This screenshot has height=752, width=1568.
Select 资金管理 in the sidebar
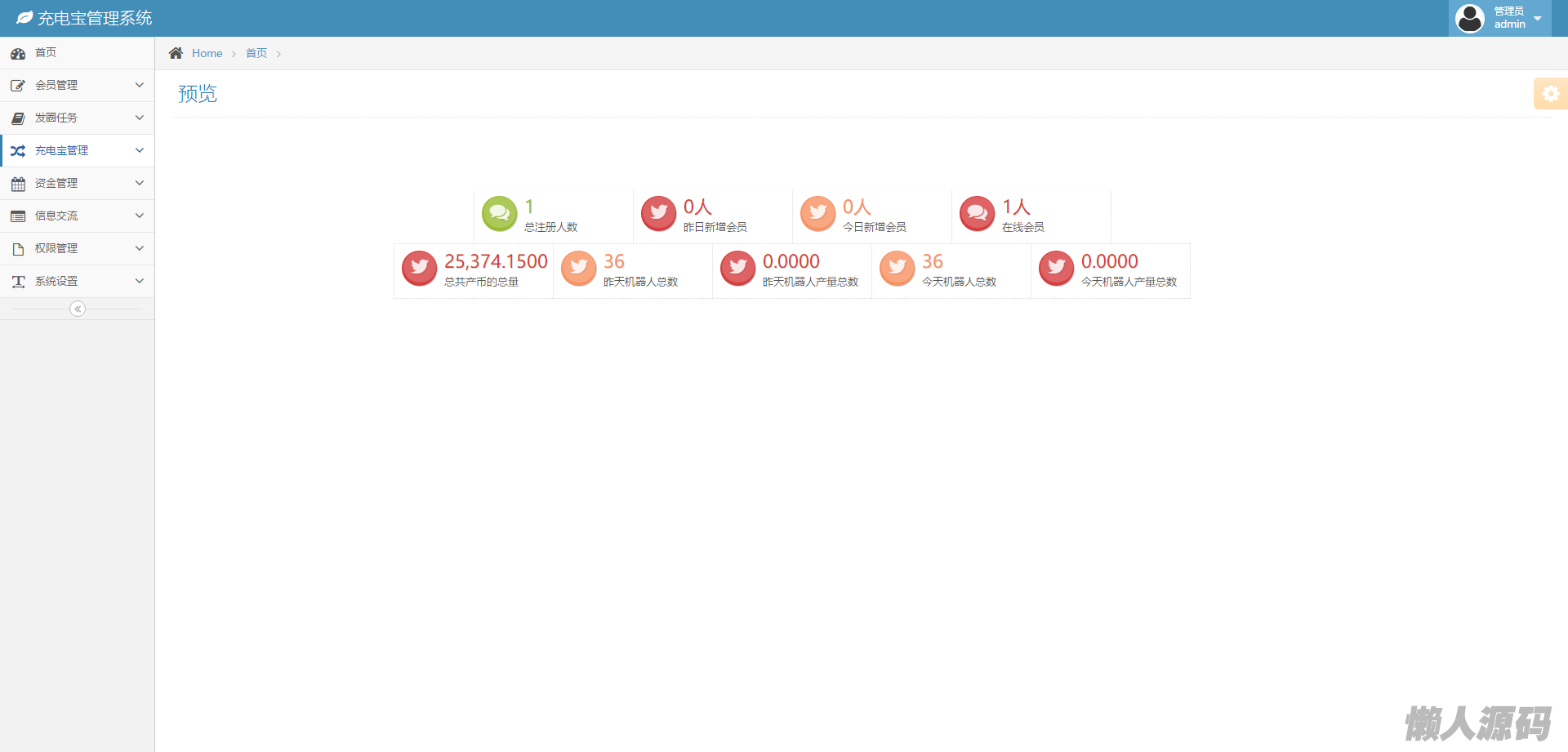(x=78, y=184)
